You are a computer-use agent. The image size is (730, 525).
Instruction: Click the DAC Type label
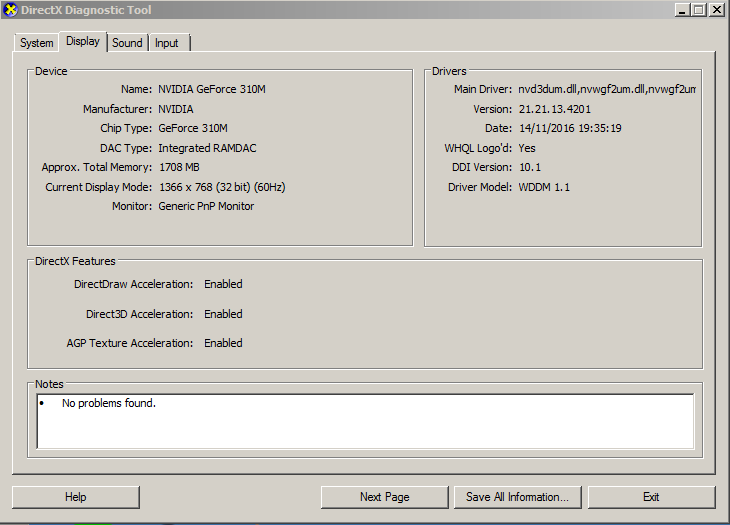126,148
